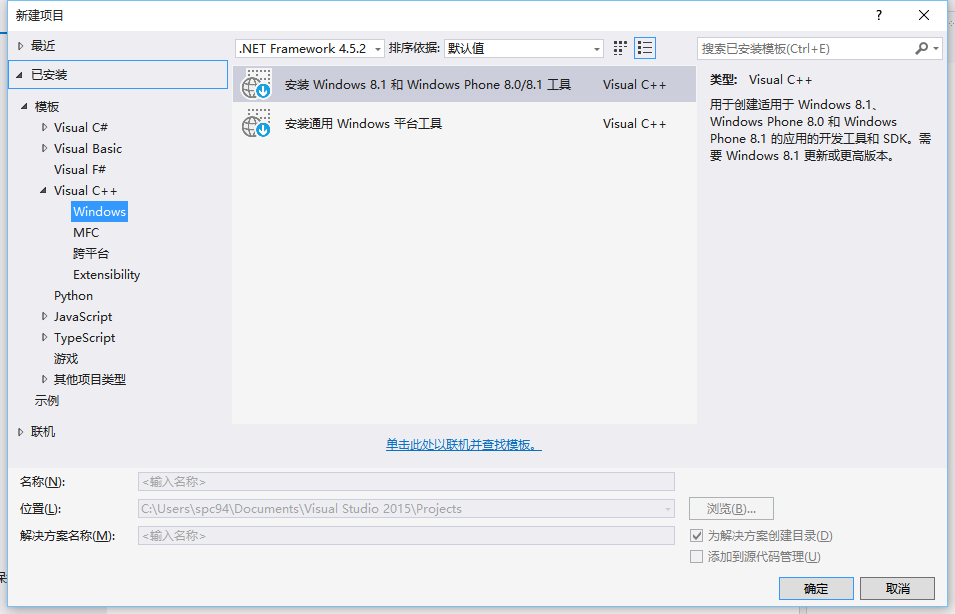Click the Windows 8.1 tools installer icon
The width and height of the screenshot is (955, 614).
(x=256, y=84)
